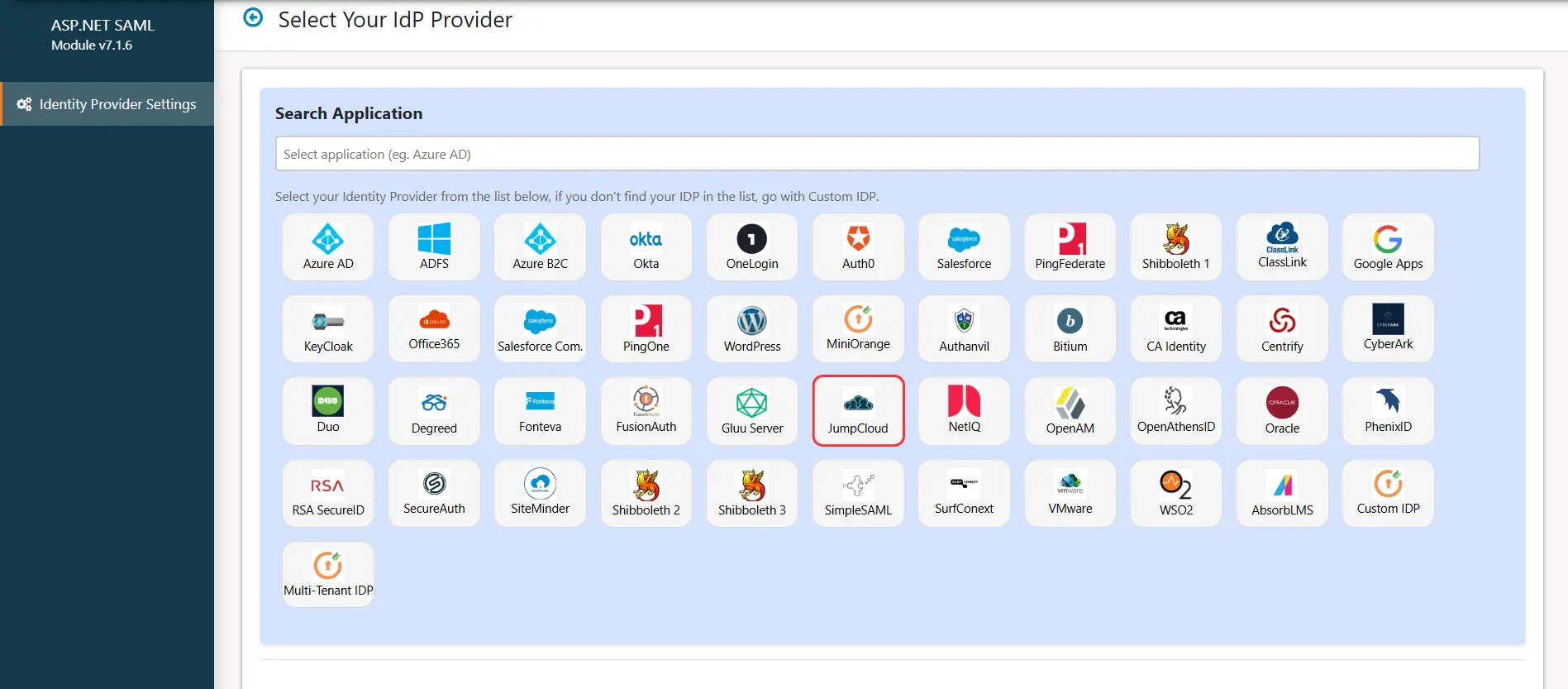Choose the VMware provider
Screen dimensions: 1568x689
(1070, 493)
